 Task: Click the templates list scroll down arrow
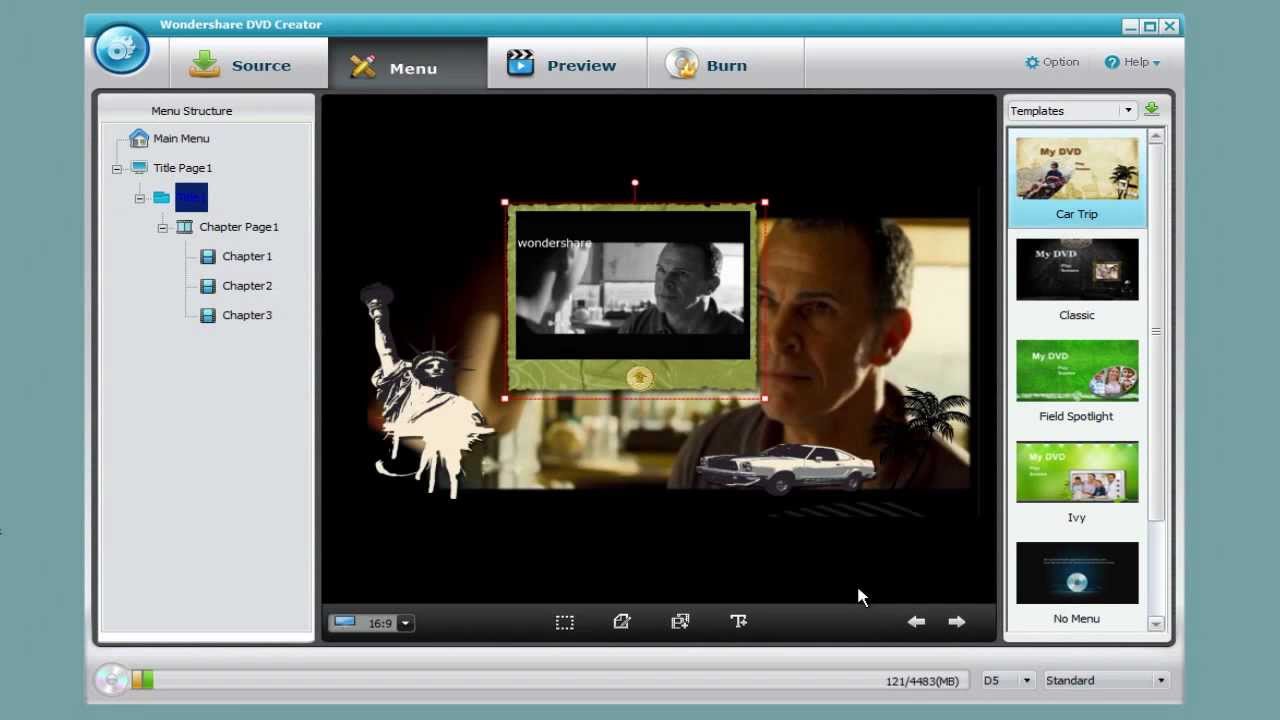click(x=1156, y=624)
